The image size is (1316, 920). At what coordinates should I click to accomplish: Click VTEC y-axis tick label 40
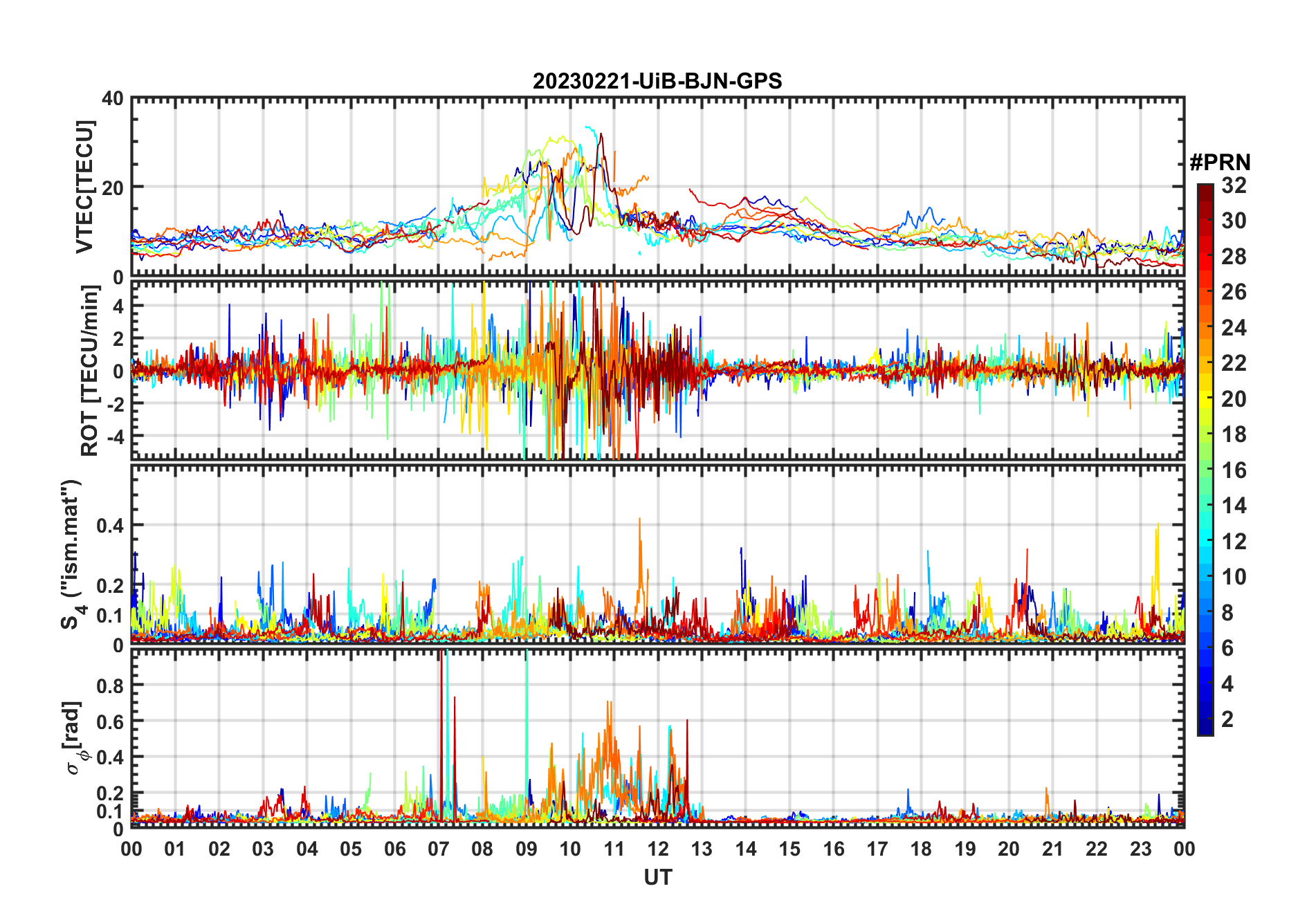(113, 99)
